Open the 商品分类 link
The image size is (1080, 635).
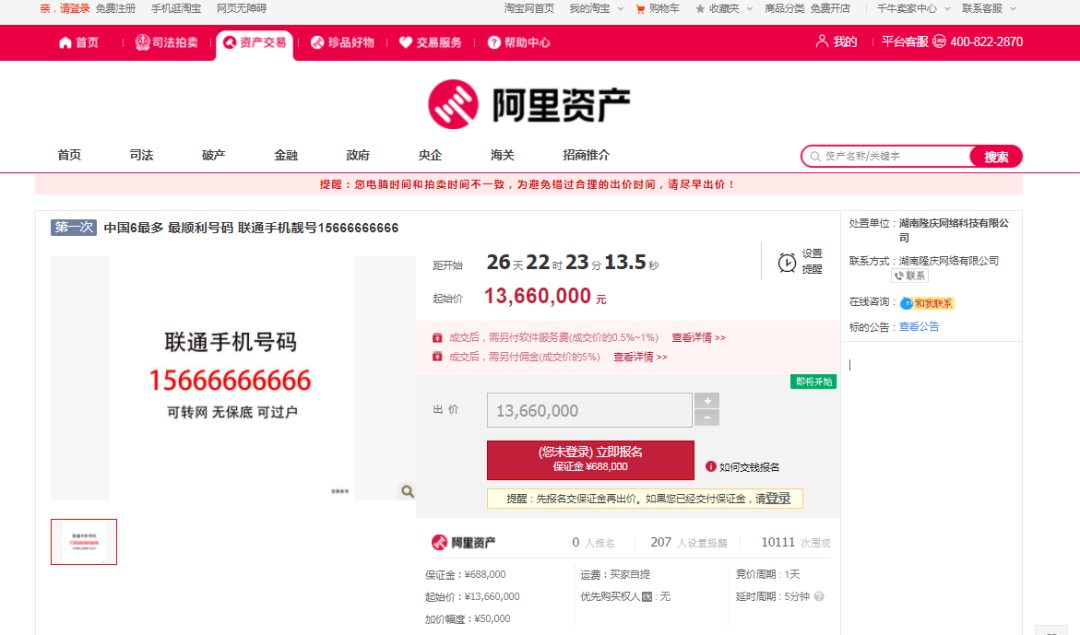785,8
